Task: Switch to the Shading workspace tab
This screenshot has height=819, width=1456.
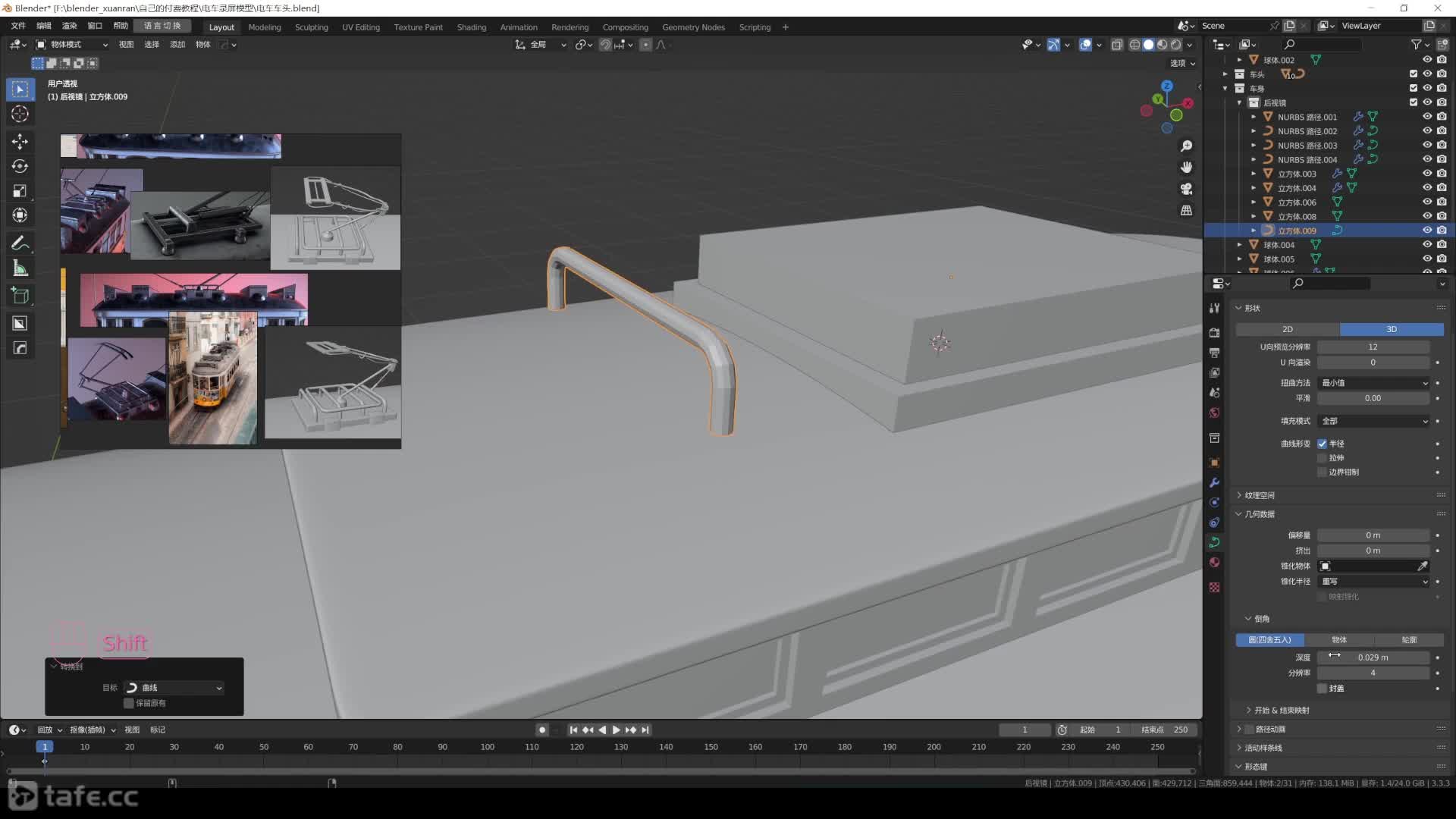Action: click(472, 27)
